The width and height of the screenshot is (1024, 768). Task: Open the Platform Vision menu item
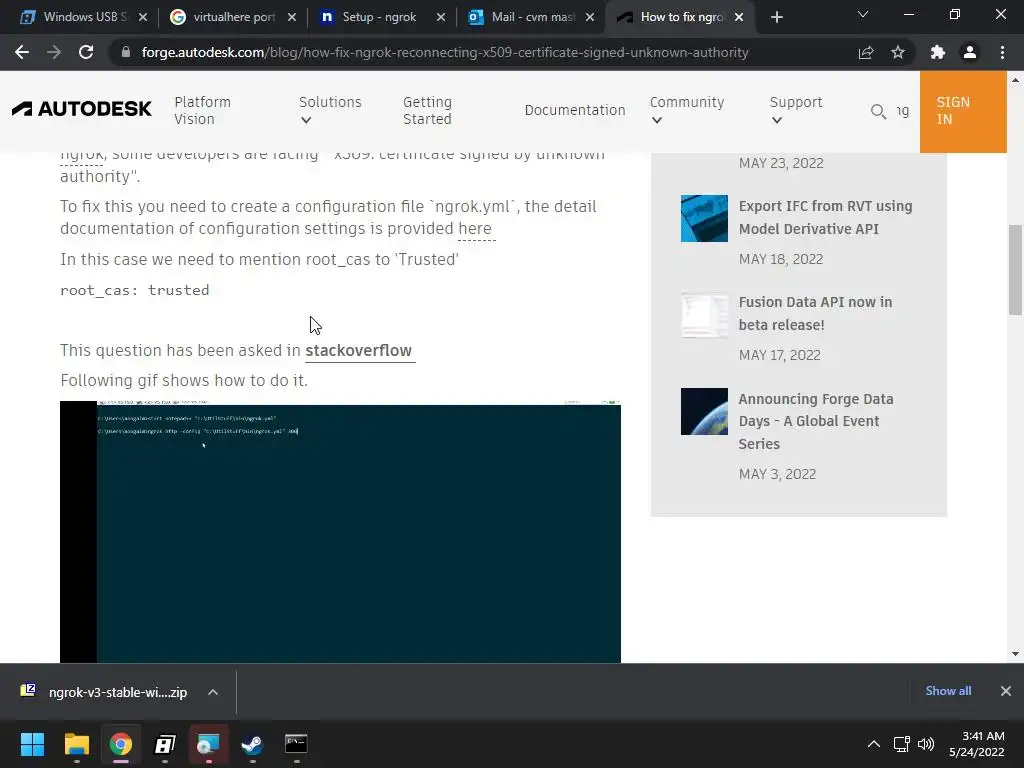202,110
